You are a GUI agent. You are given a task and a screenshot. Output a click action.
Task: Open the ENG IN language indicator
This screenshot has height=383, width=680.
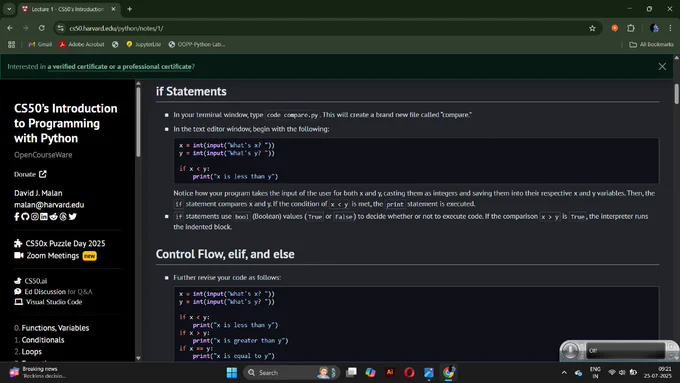coord(595,373)
